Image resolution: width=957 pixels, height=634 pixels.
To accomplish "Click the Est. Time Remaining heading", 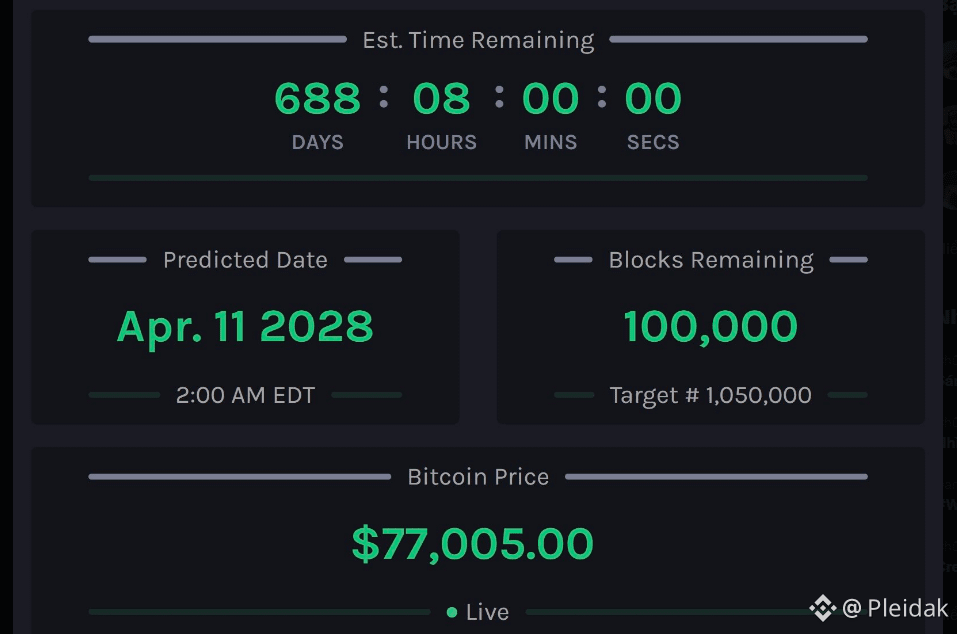I will tap(478, 40).
